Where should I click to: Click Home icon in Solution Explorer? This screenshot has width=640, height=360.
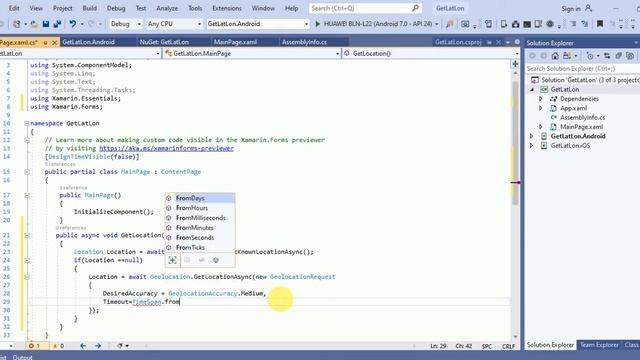[x=555, y=56]
